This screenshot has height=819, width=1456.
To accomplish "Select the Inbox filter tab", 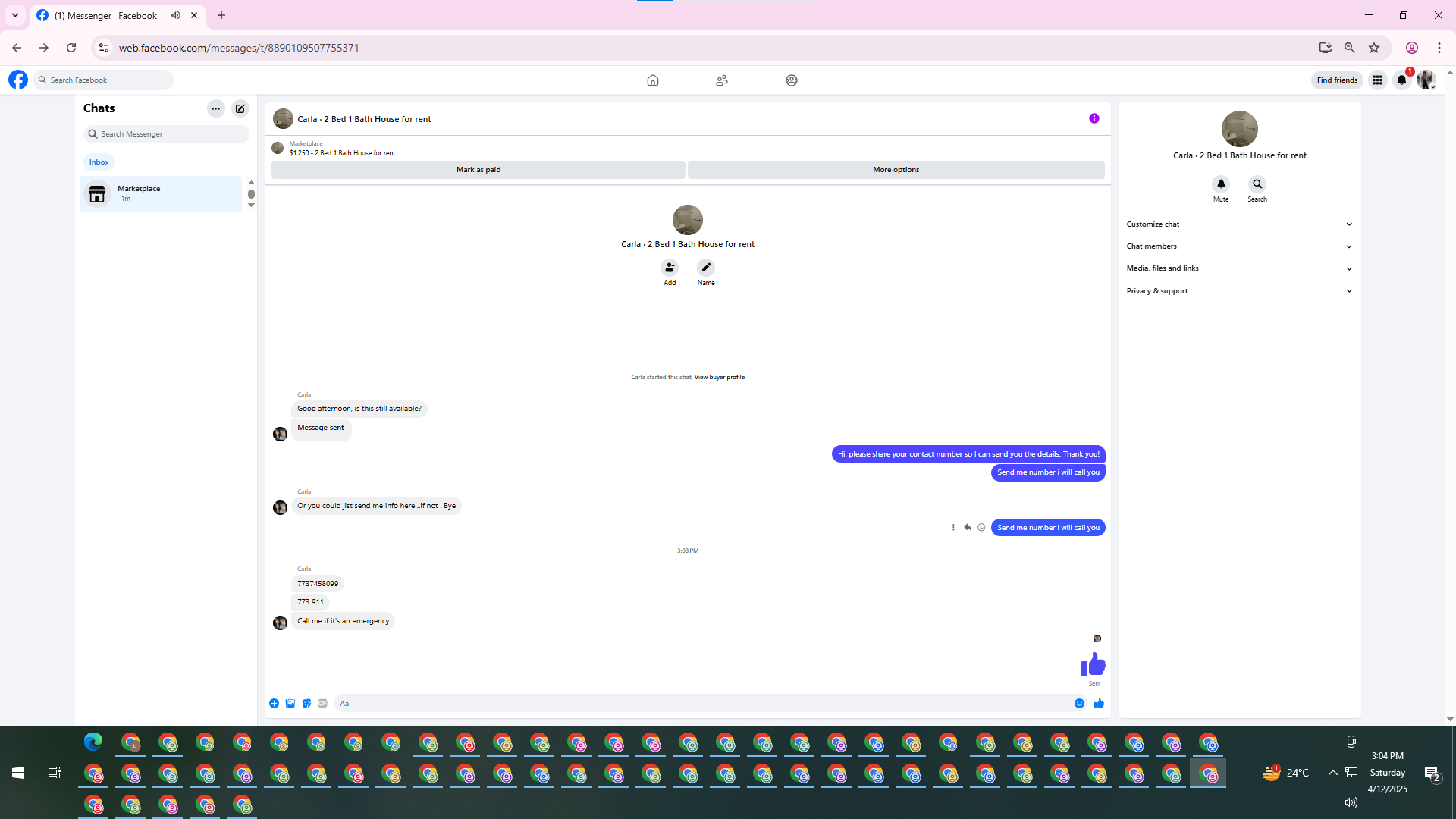I will pos(99,162).
